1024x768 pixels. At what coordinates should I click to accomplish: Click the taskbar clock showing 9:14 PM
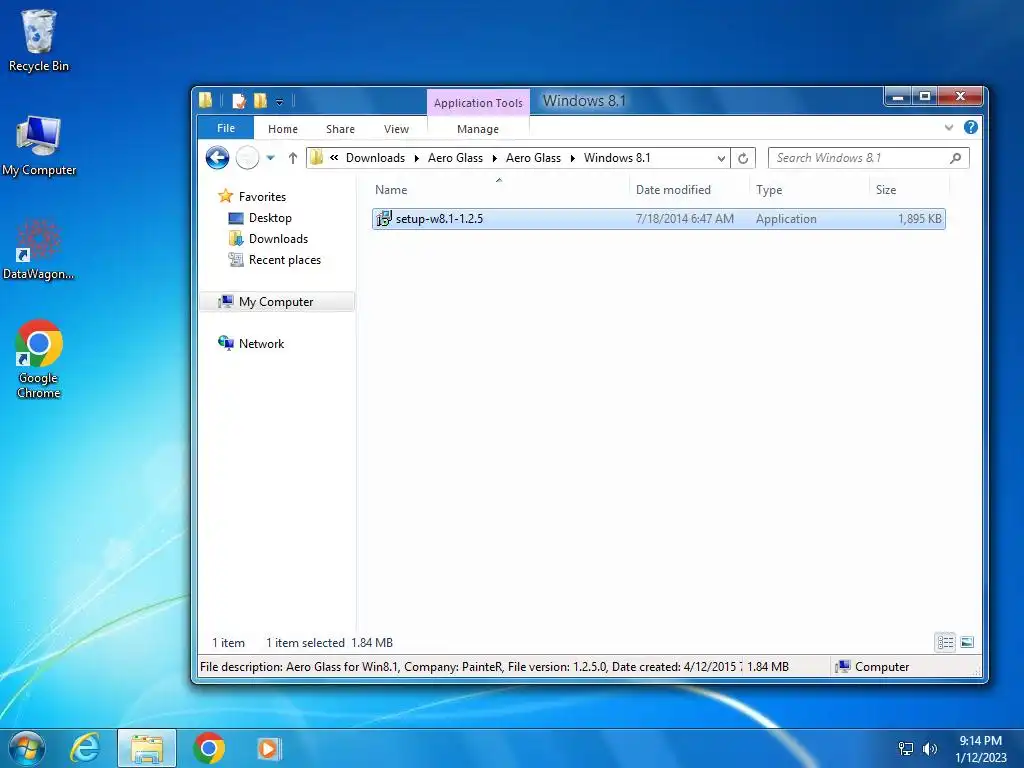pyautogui.click(x=980, y=748)
